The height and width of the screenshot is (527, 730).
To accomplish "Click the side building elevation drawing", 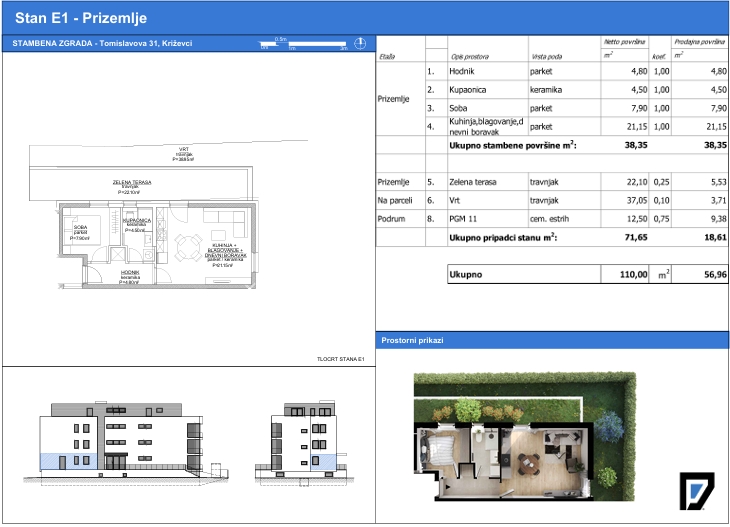I will [x=304, y=443].
